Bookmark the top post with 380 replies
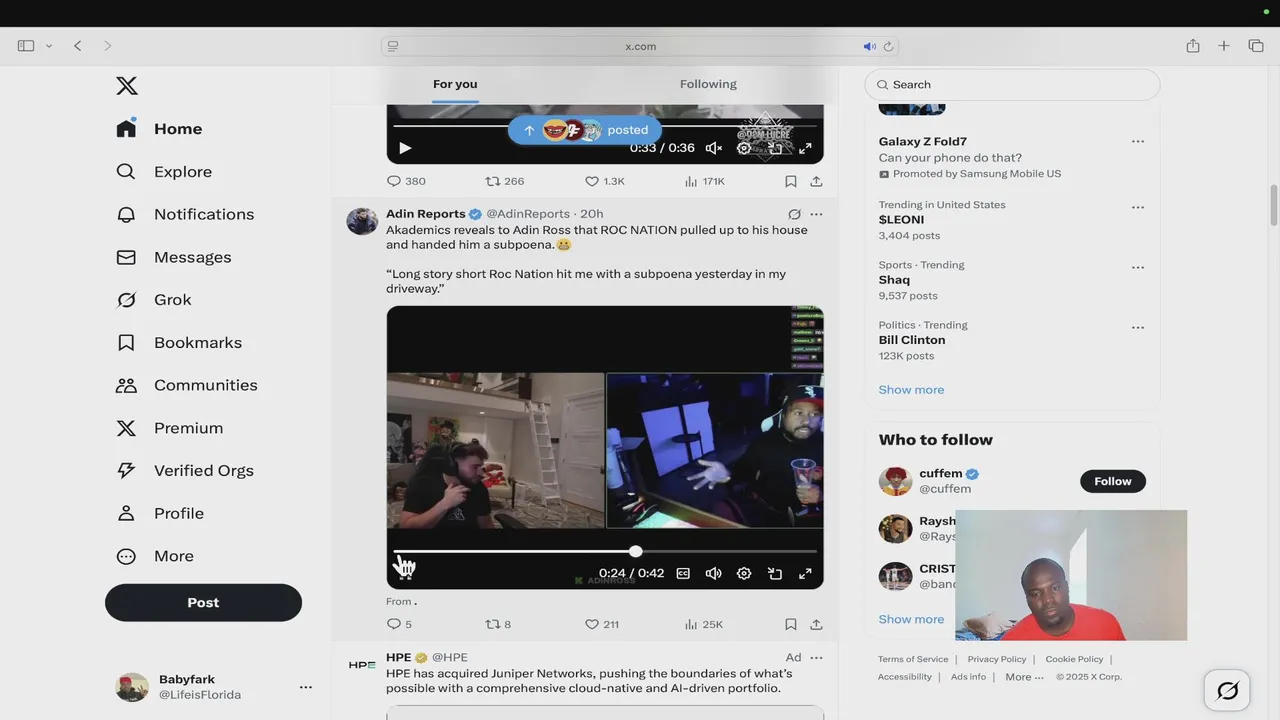 [x=790, y=181]
